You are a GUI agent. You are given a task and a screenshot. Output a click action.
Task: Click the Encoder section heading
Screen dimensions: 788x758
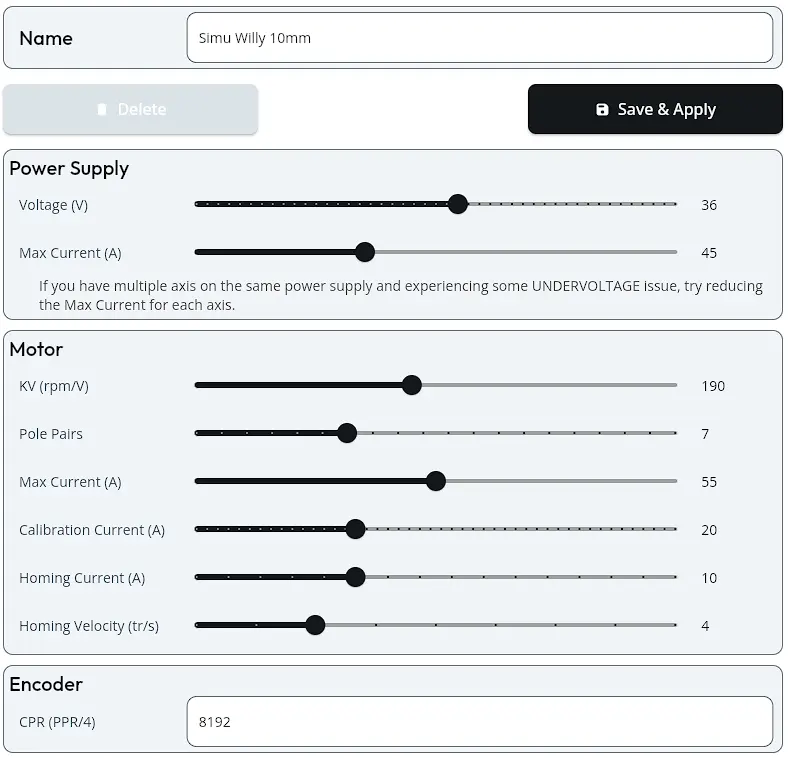(x=46, y=684)
